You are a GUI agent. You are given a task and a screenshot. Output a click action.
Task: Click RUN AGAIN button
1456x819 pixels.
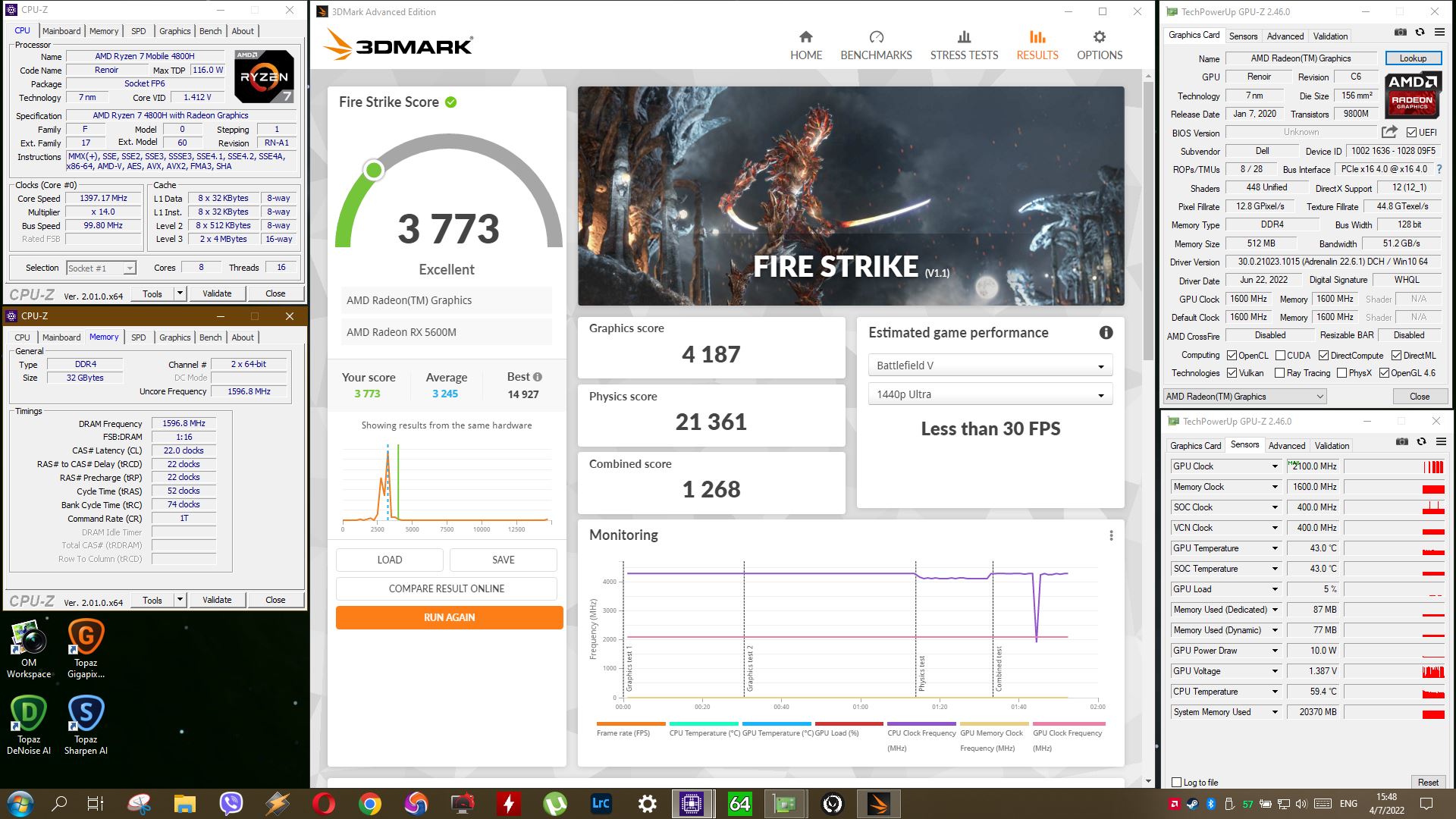click(x=449, y=617)
